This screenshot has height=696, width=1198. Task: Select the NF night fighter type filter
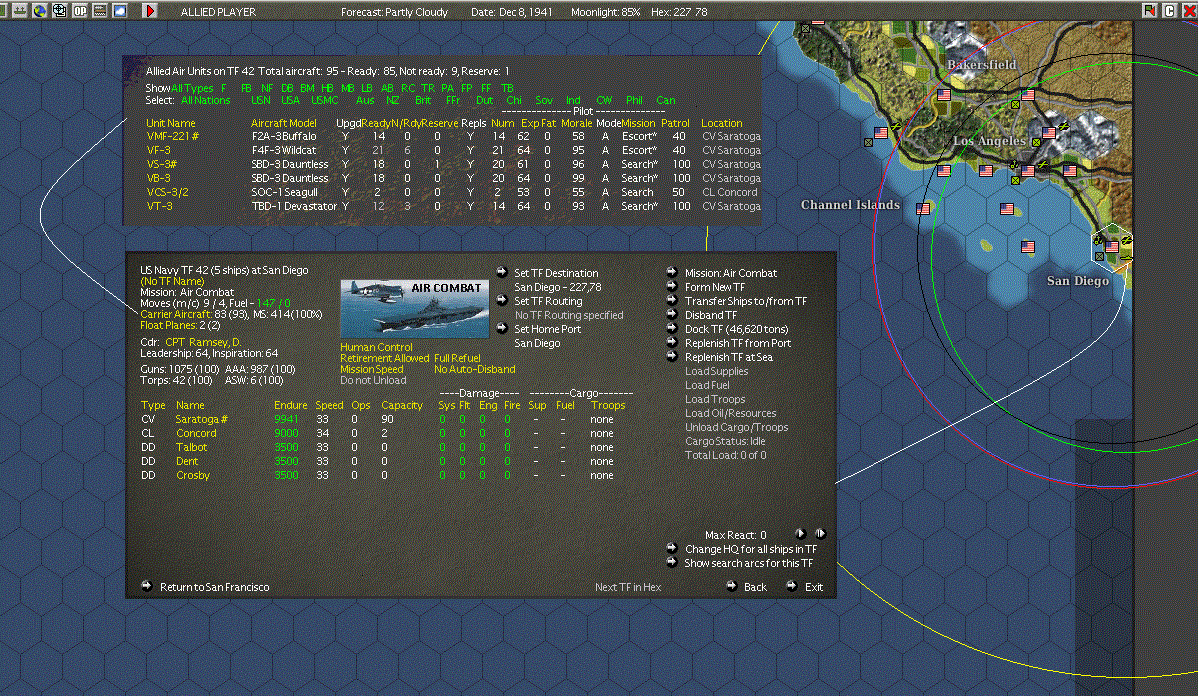click(267, 88)
